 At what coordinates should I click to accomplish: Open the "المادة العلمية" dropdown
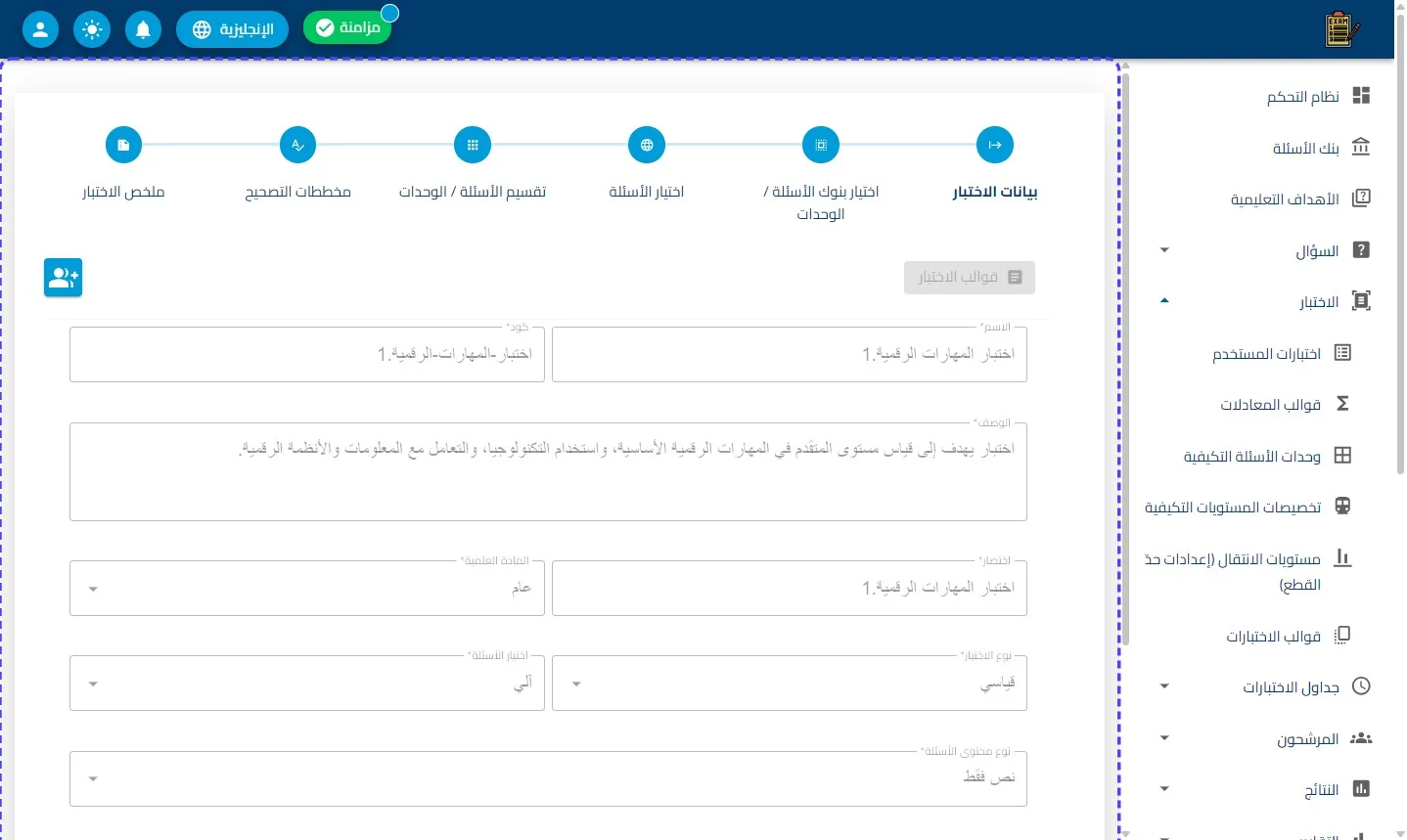pyautogui.click(x=307, y=588)
